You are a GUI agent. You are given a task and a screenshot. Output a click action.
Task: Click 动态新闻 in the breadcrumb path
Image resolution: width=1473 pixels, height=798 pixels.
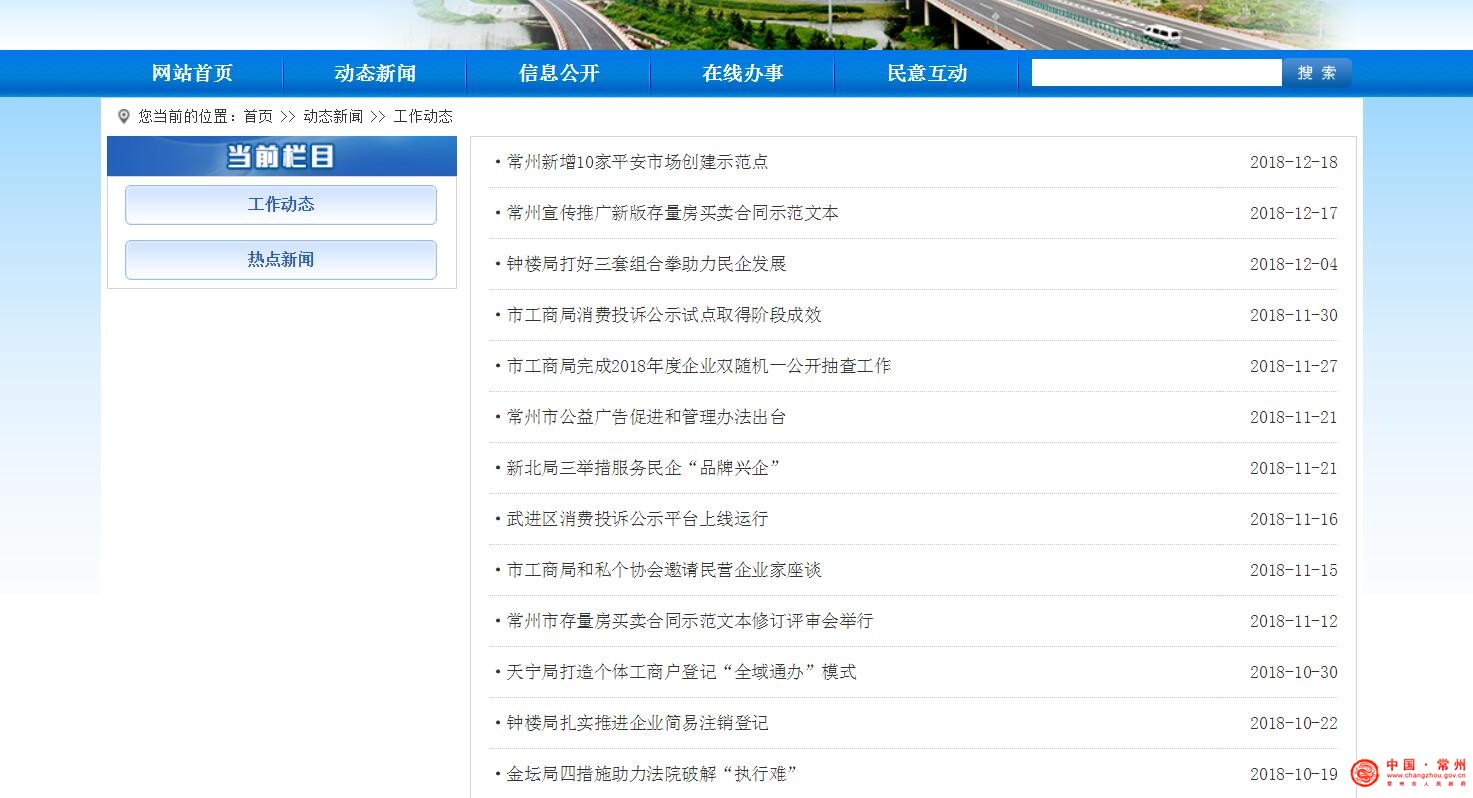tap(333, 116)
